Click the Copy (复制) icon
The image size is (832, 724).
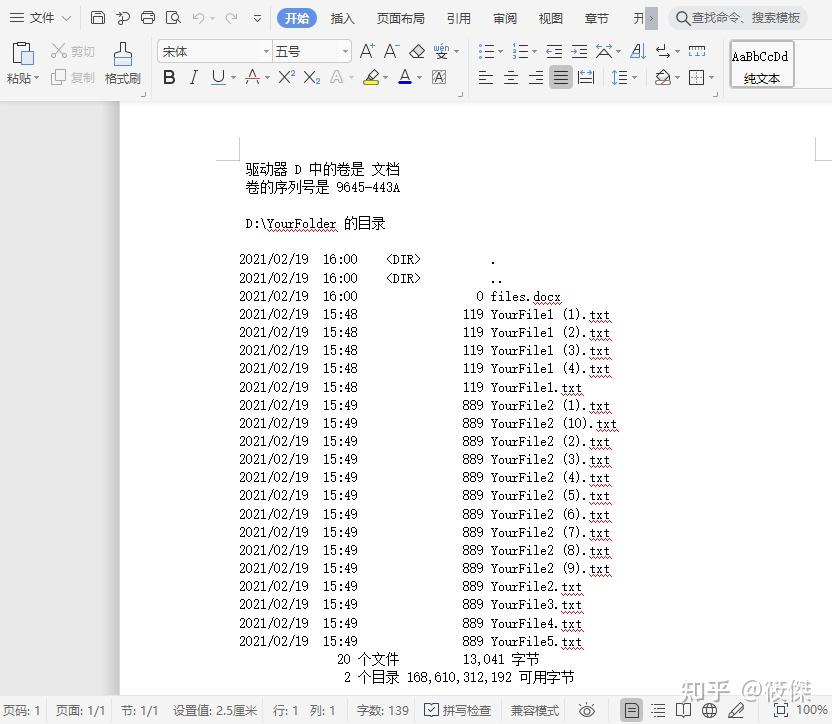[x=58, y=77]
